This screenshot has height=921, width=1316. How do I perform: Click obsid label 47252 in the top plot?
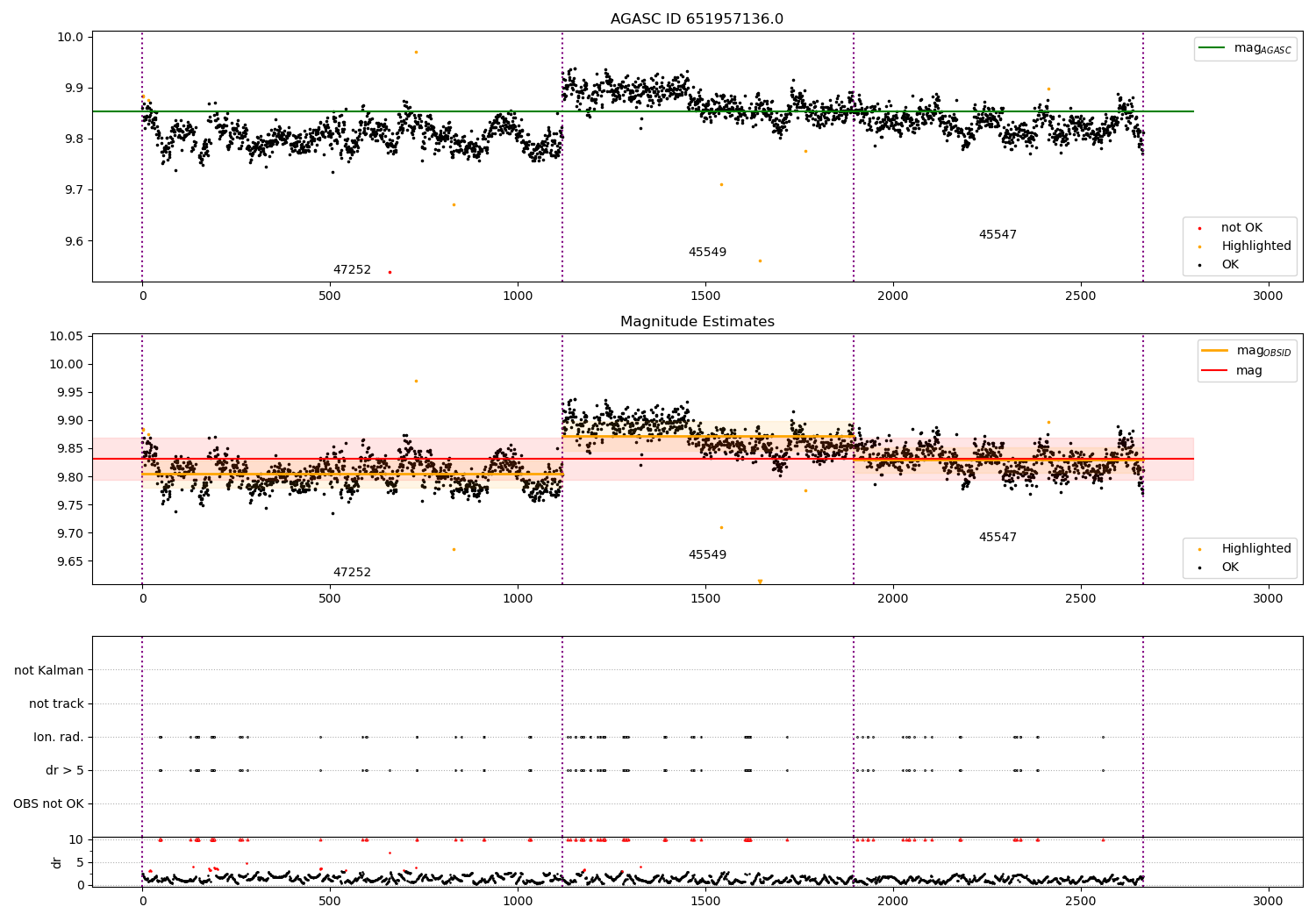point(352,270)
